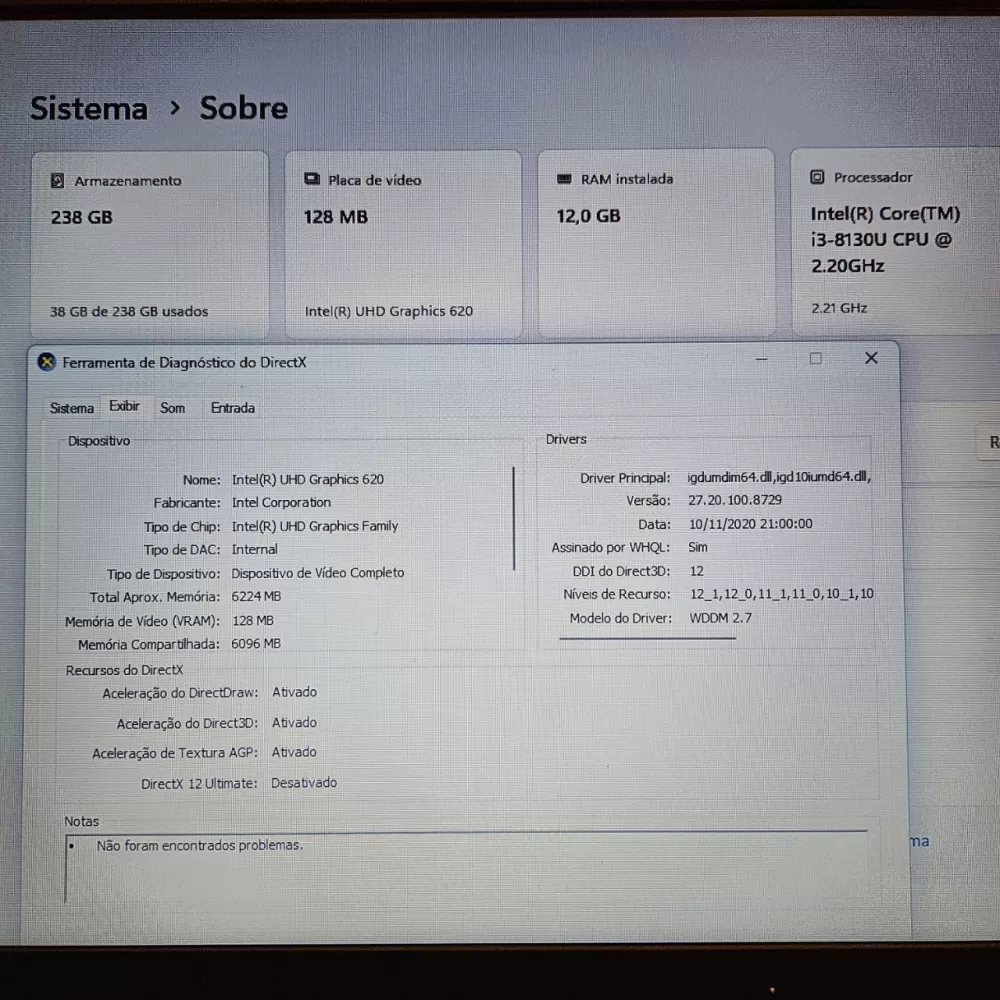The width and height of the screenshot is (1000, 1000).
Task: Select driver version '27.20.100.8729'
Action: (735, 500)
